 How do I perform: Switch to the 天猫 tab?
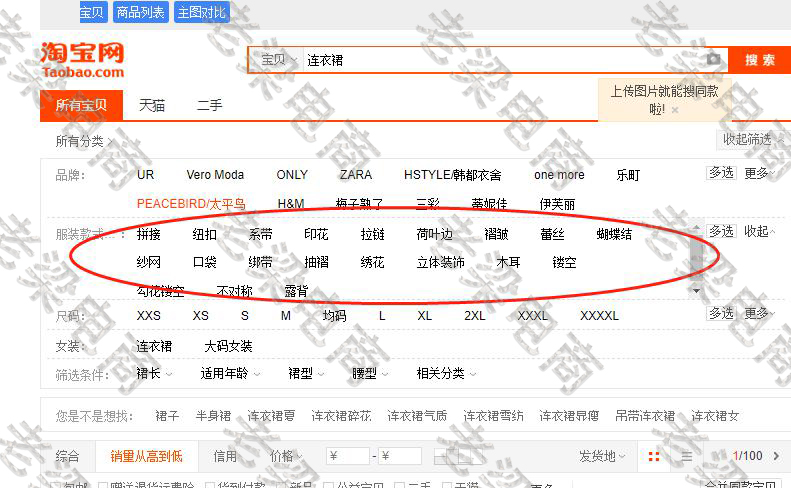152,105
